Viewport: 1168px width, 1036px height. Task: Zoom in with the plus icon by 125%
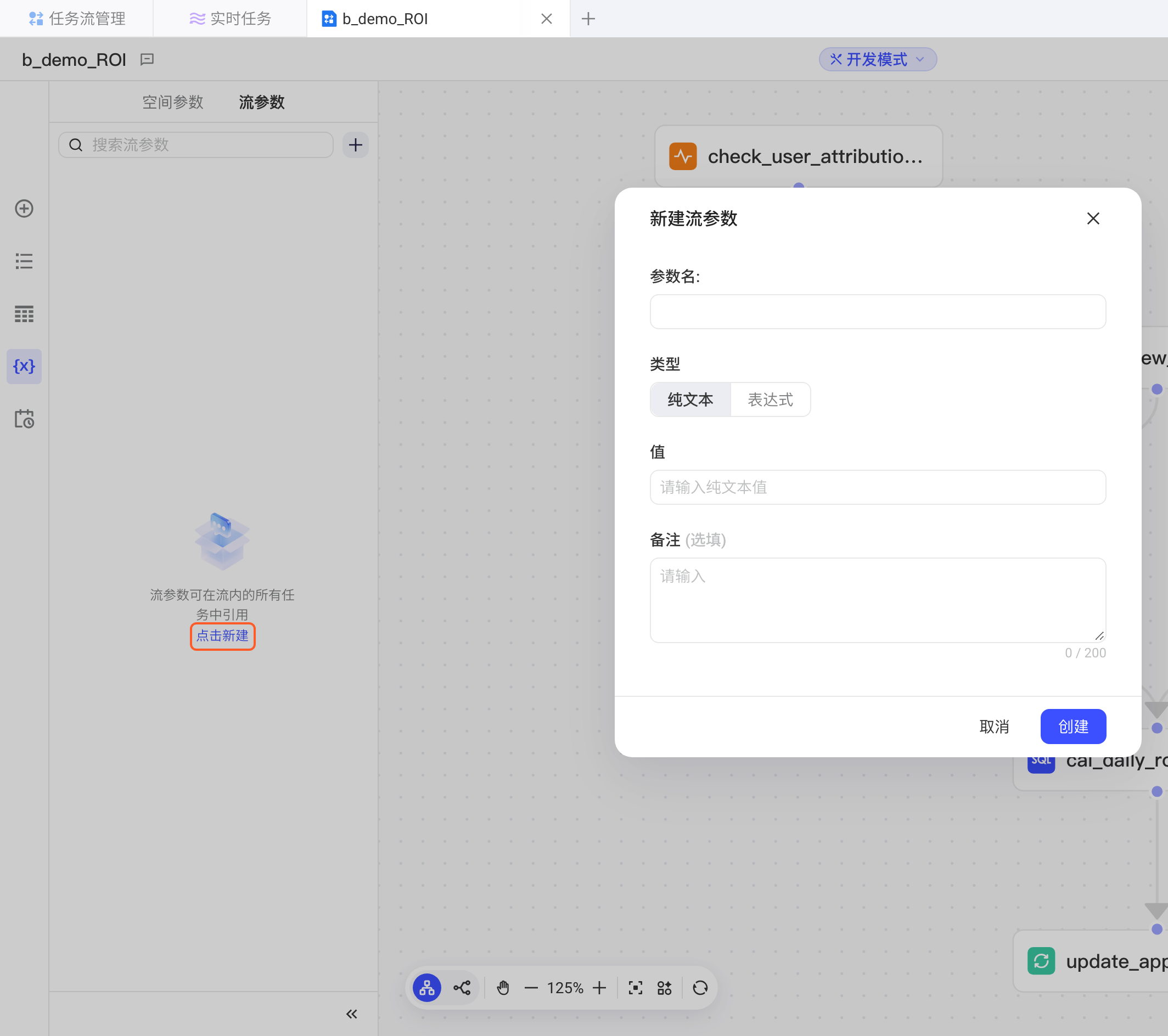click(x=599, y=987)
